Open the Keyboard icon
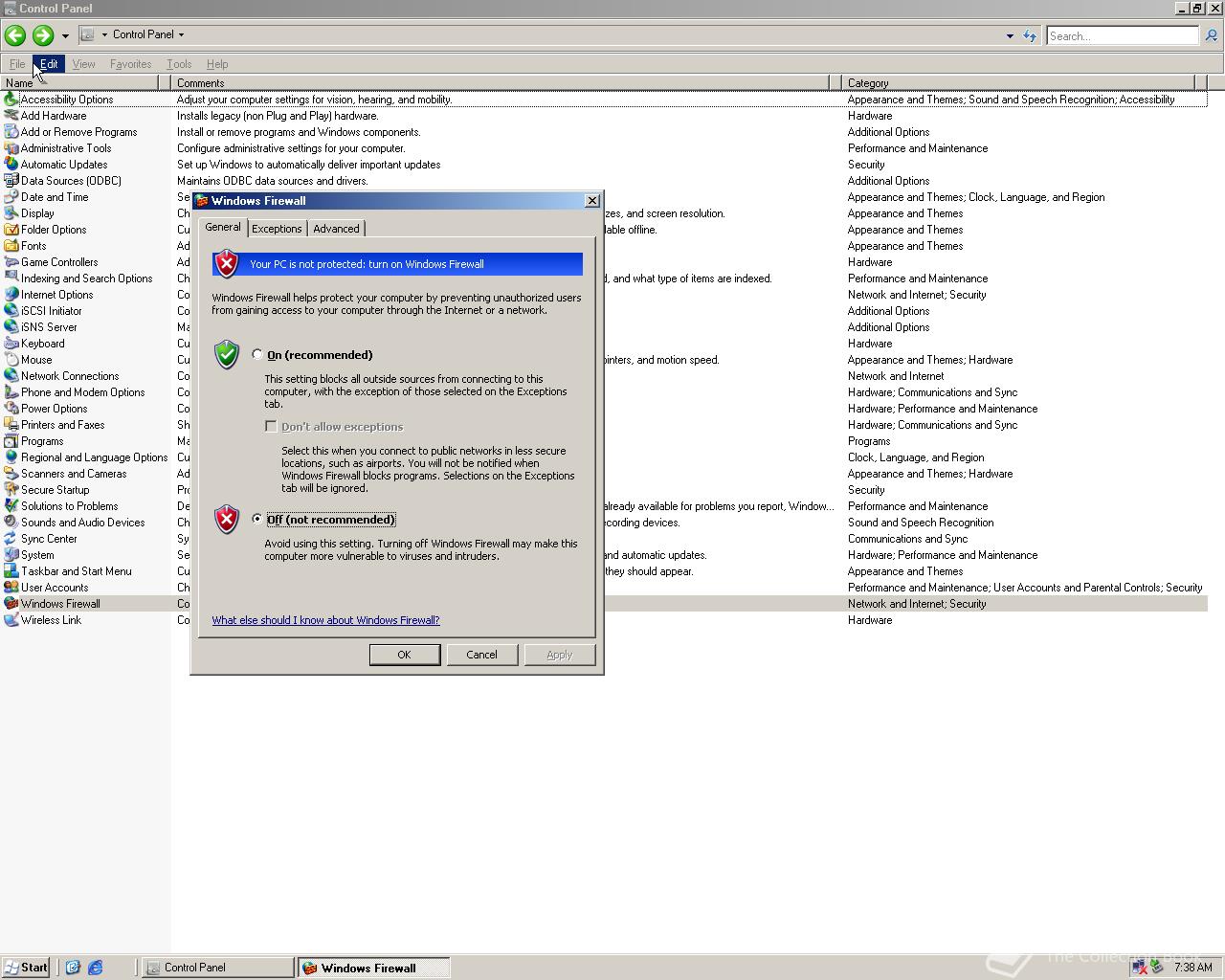Screen dimensions: 1225x980 [x=11, y=344]
